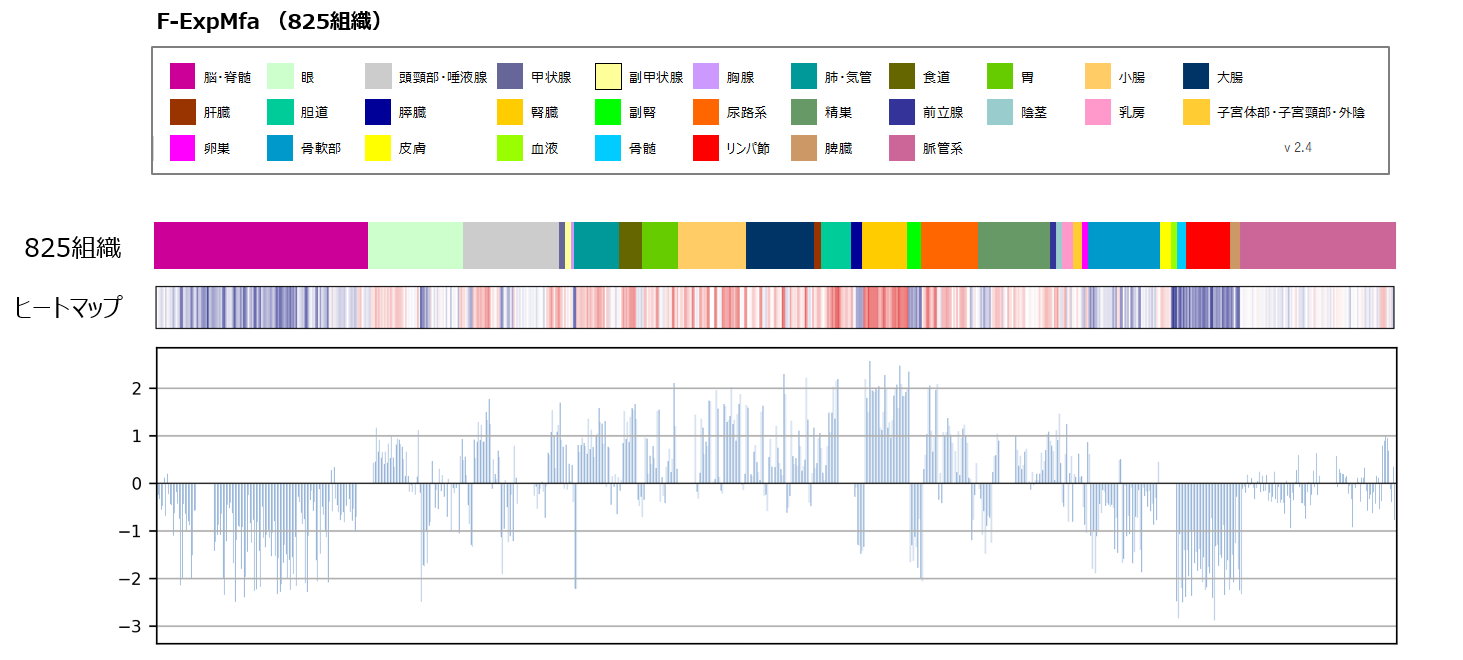
Task: Select the 副甲状腺 pale yellow legend swatch
Action: coord(608,77)
